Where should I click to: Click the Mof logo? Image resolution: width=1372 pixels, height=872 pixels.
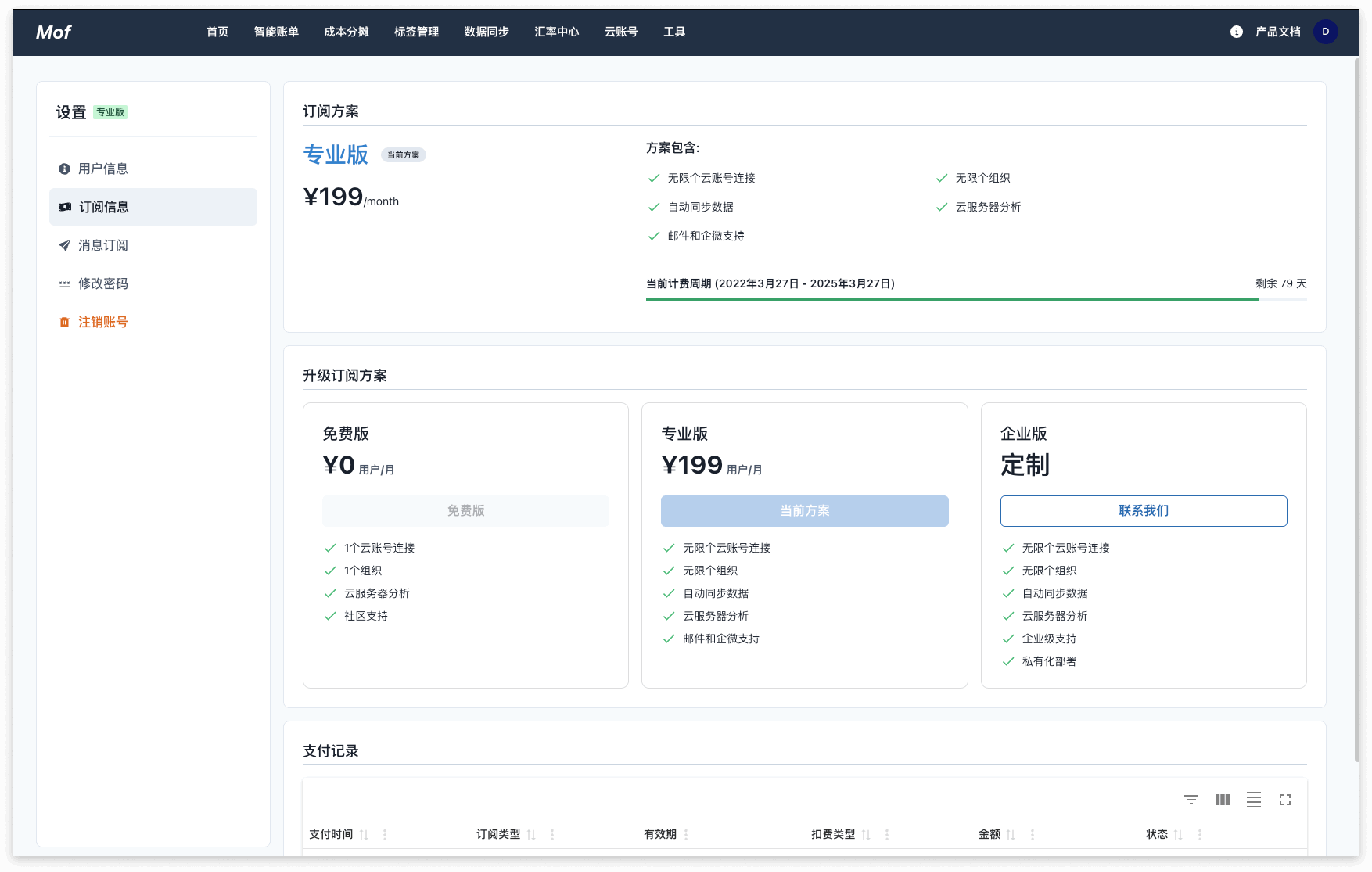click(54, 32)
